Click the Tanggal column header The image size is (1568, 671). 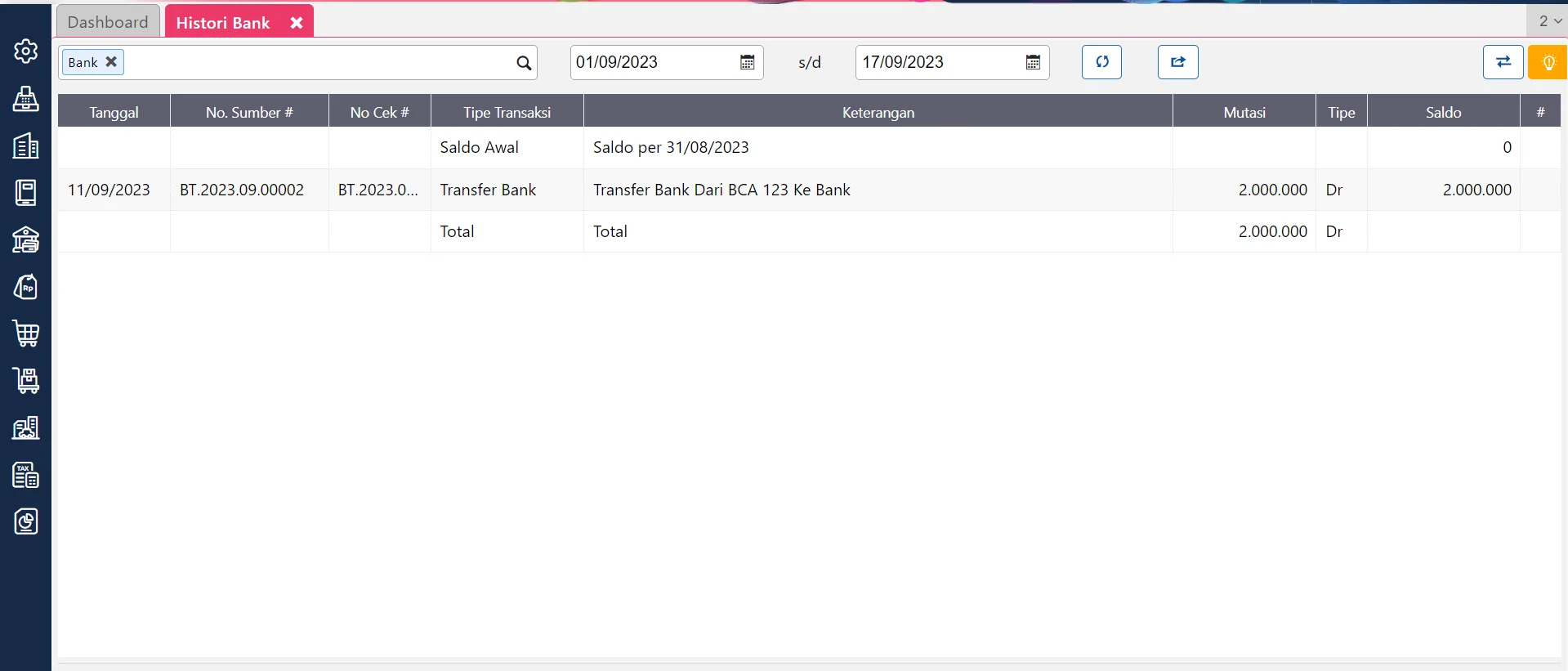pos(114,112)
